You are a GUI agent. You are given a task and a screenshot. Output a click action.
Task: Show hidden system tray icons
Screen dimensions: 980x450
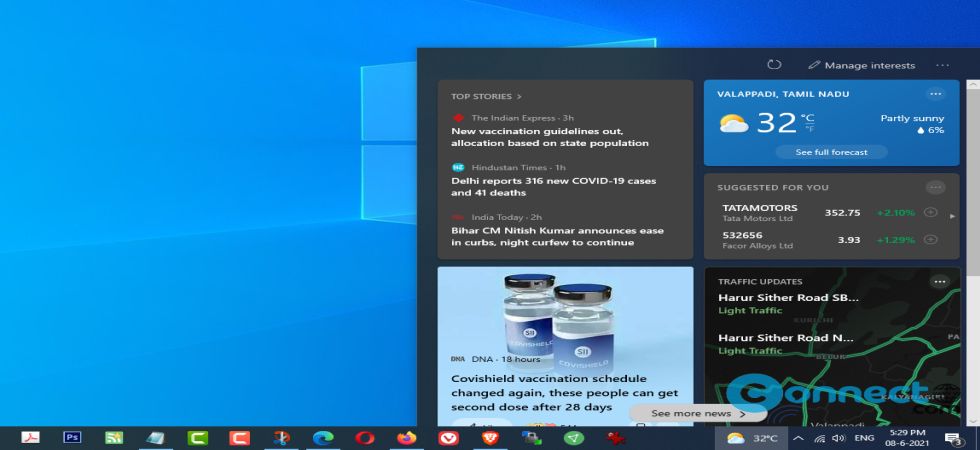point(798,438)
